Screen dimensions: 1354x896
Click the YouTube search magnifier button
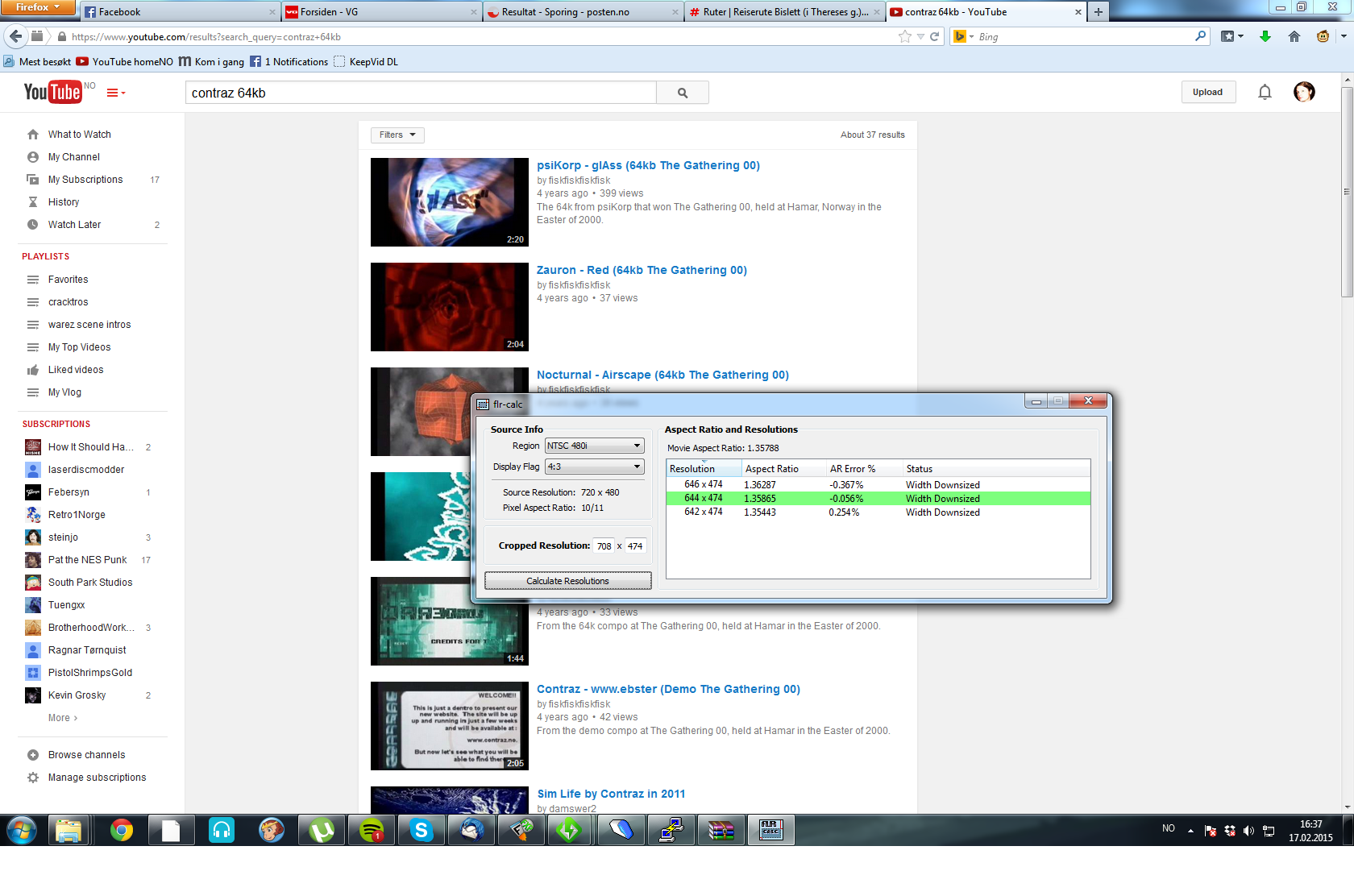click(x=682, y=93)
